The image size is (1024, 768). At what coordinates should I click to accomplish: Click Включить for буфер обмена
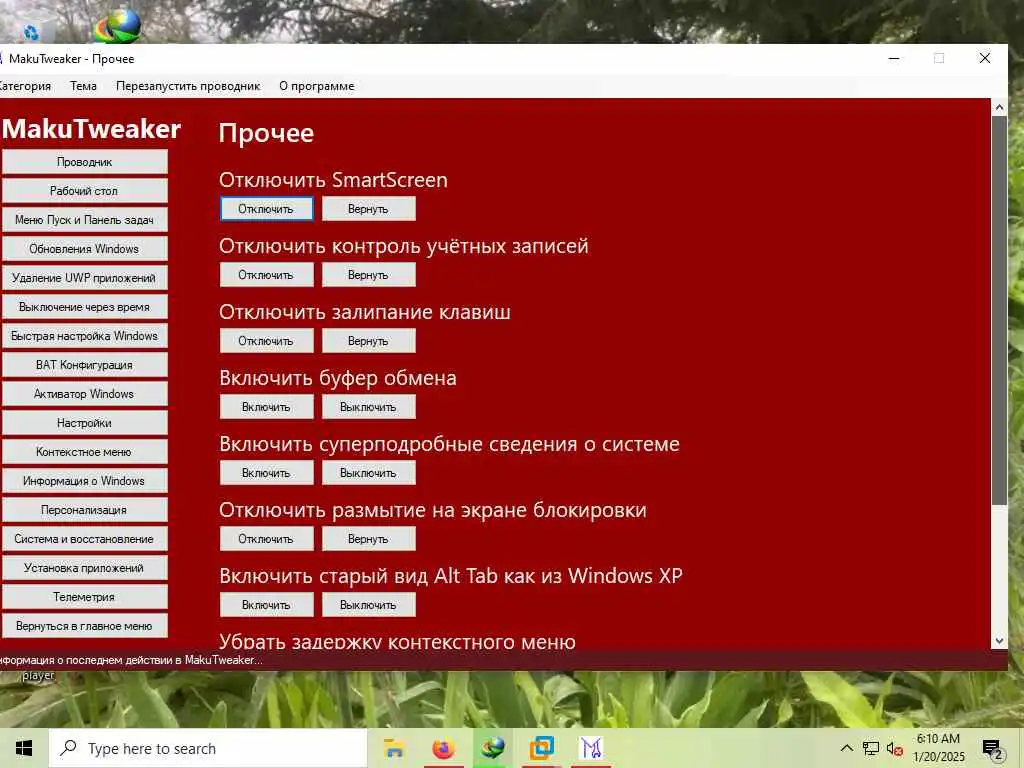pos(266,407)
